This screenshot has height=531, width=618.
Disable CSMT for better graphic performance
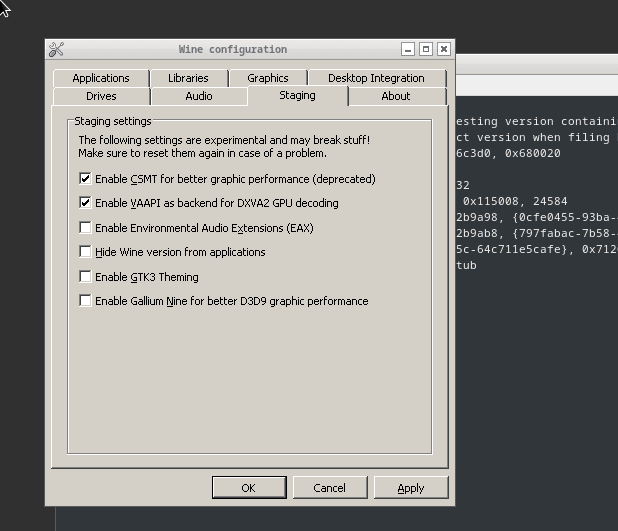click(85, 179)
